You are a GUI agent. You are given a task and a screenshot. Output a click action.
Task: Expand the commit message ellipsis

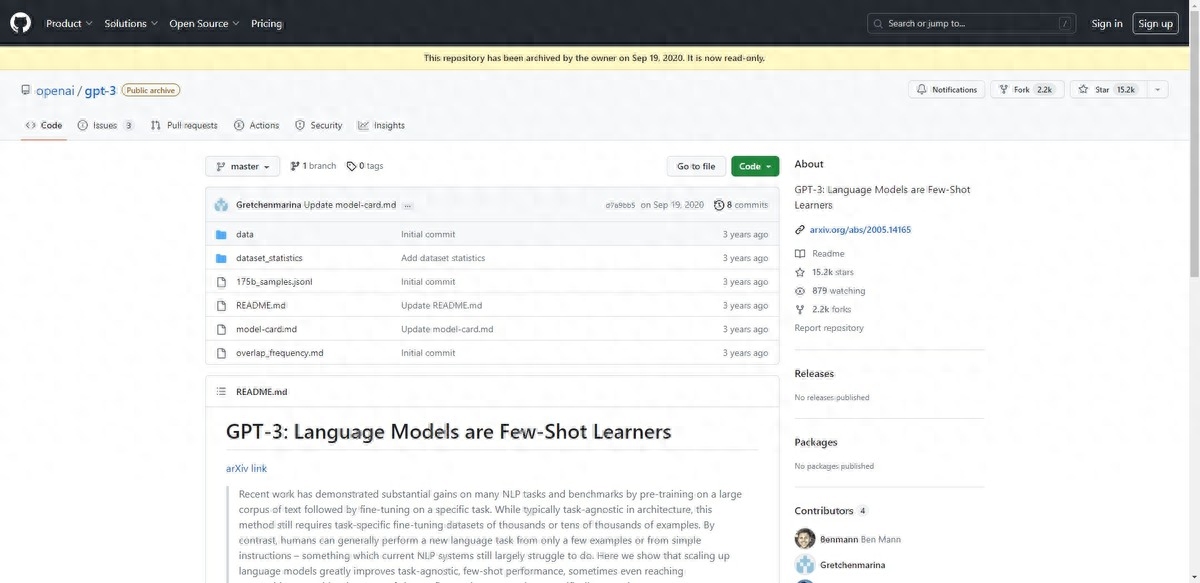click(408, 205)
